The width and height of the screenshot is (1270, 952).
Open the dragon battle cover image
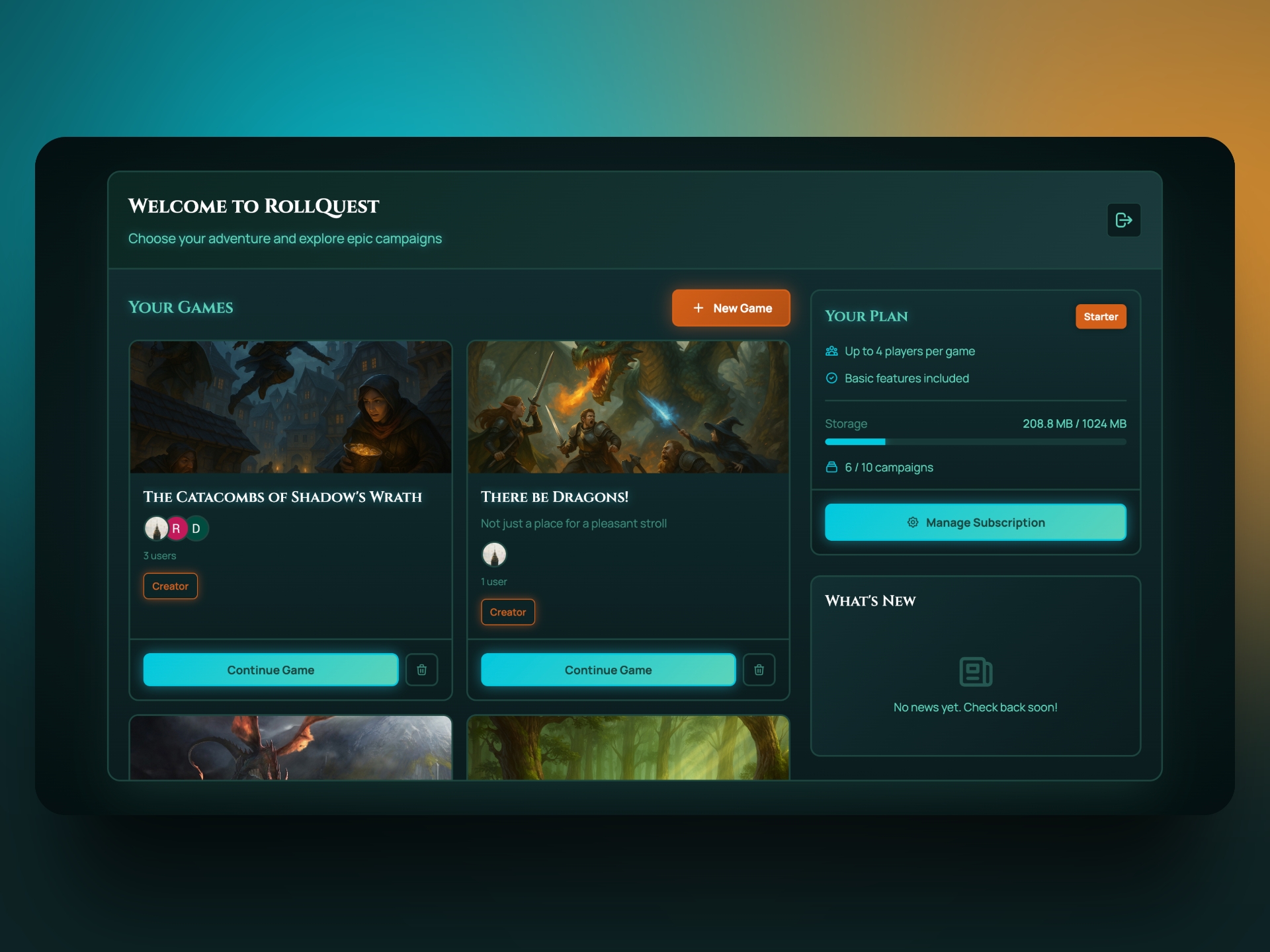click(x=628, y=407)
